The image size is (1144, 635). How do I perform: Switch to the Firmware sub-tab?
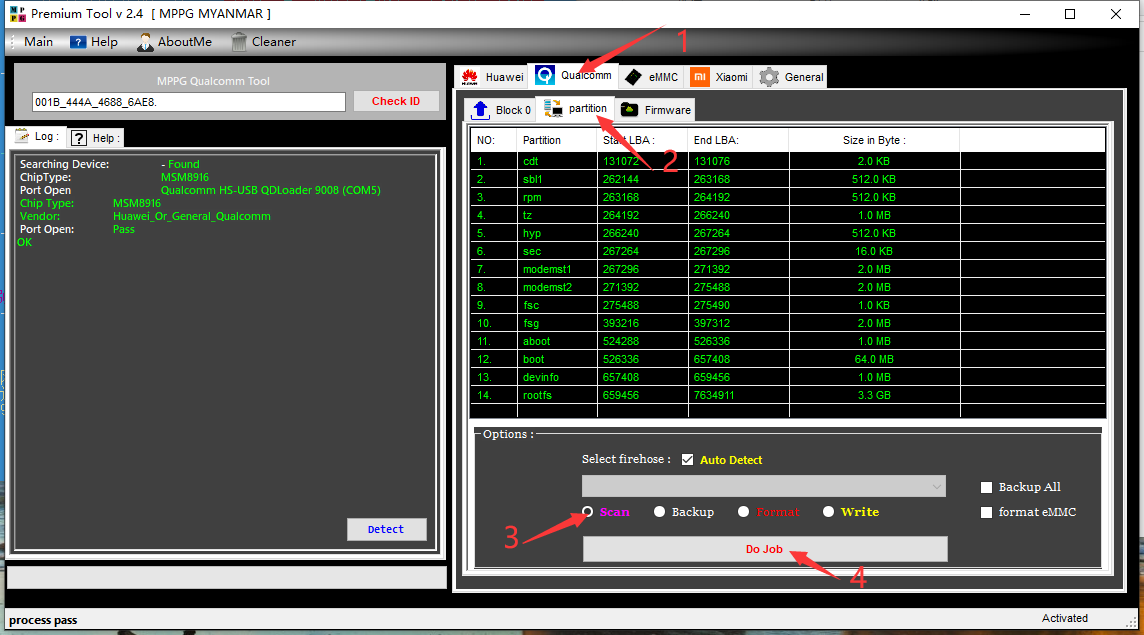[x=655, y=110]
